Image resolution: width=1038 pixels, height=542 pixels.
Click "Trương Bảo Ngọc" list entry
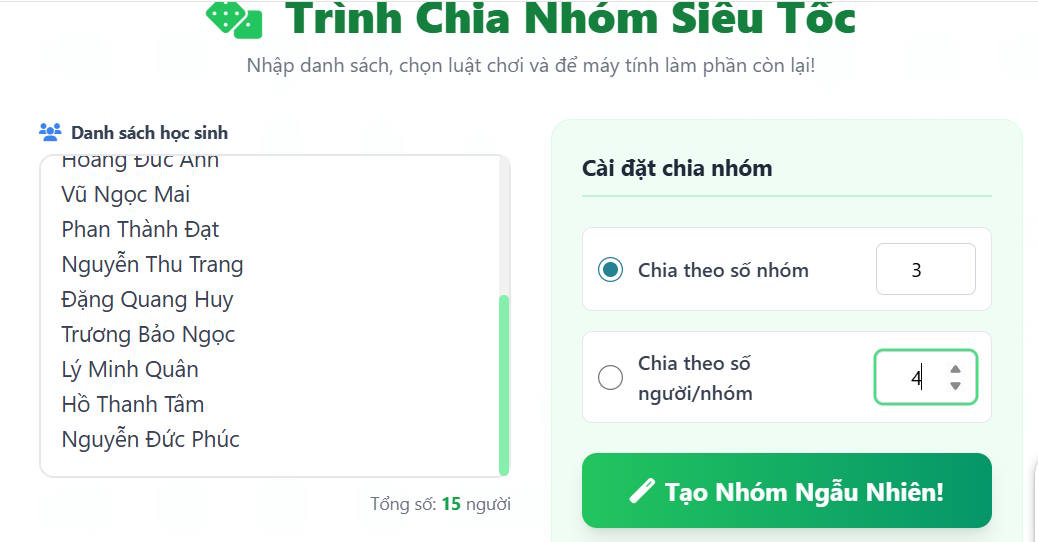coord(148,334)
